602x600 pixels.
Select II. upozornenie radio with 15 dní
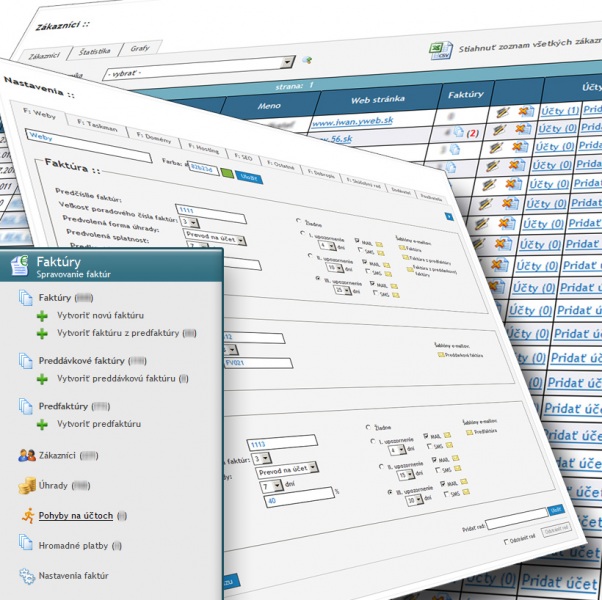point(381,467)
